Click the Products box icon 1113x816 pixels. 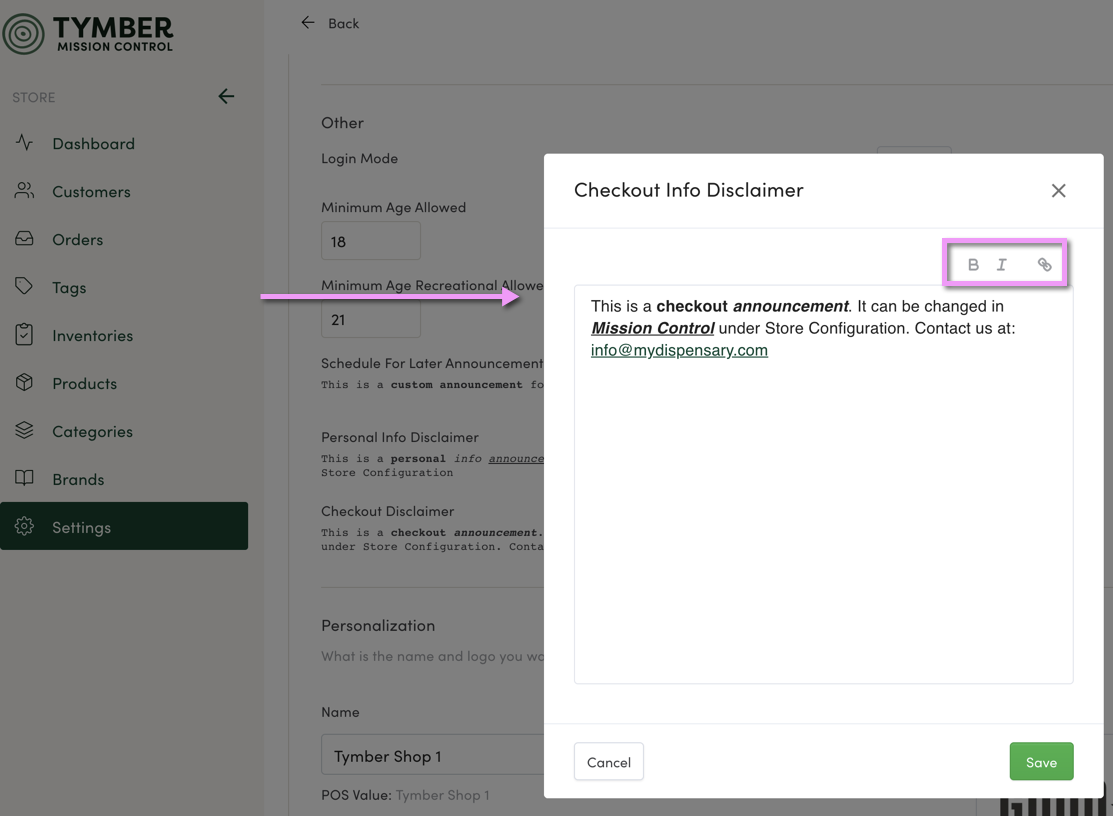coord(25,383)
